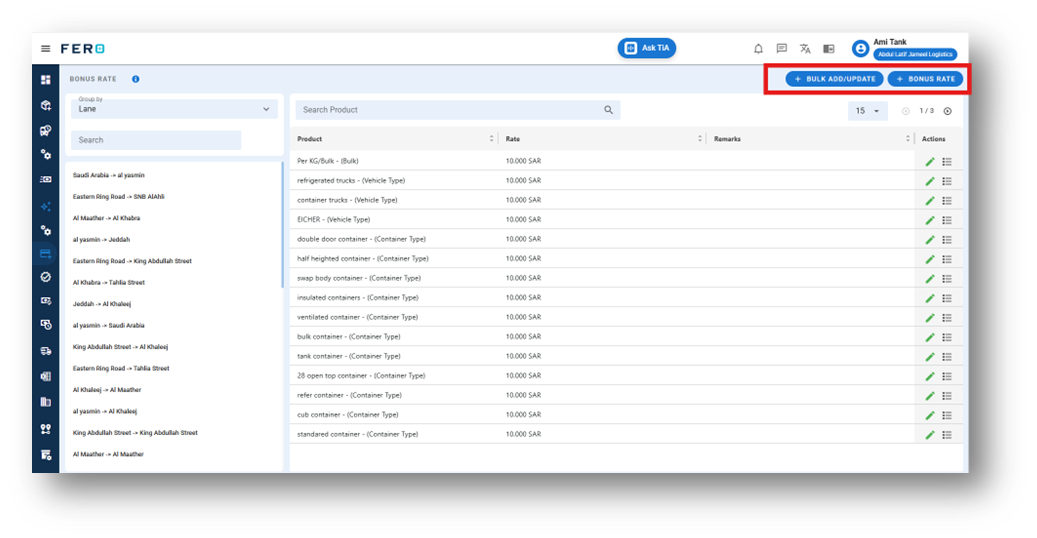Click the FERO logo

click(83, 48)
